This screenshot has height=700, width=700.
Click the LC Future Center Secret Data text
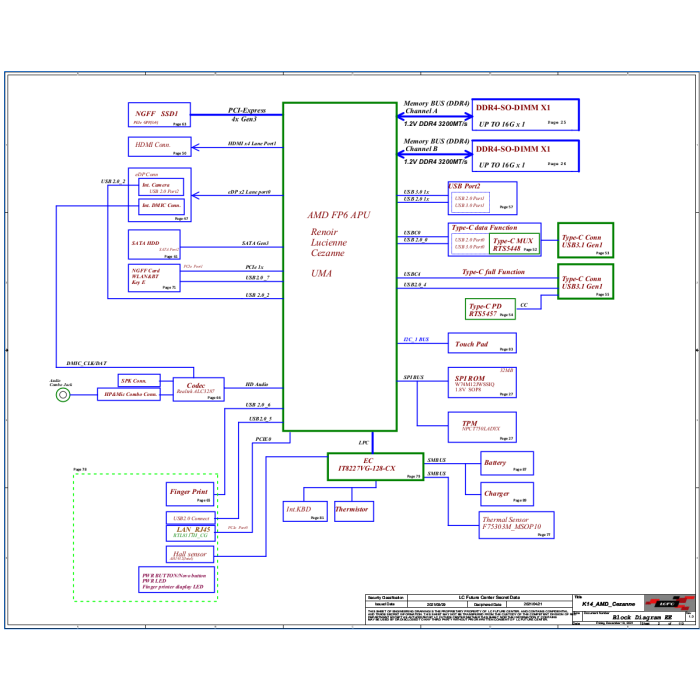click(489, 597)
